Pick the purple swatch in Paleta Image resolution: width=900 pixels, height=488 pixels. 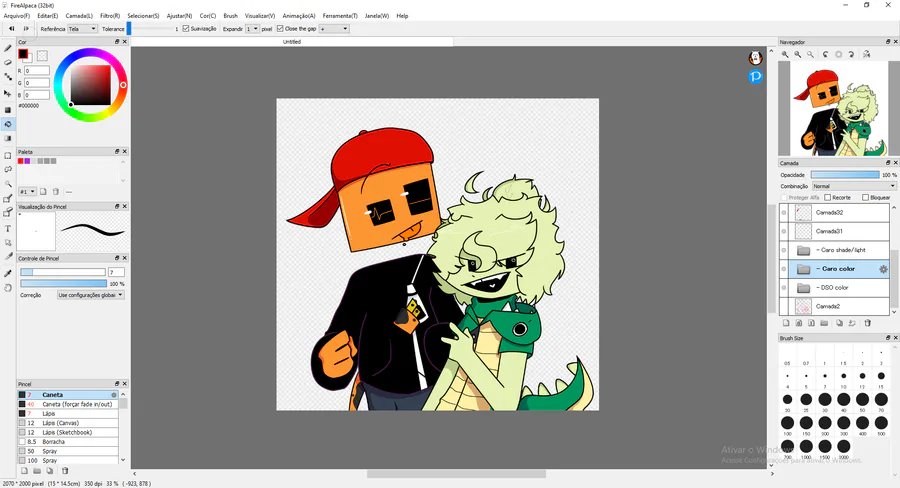coord(27,161)
